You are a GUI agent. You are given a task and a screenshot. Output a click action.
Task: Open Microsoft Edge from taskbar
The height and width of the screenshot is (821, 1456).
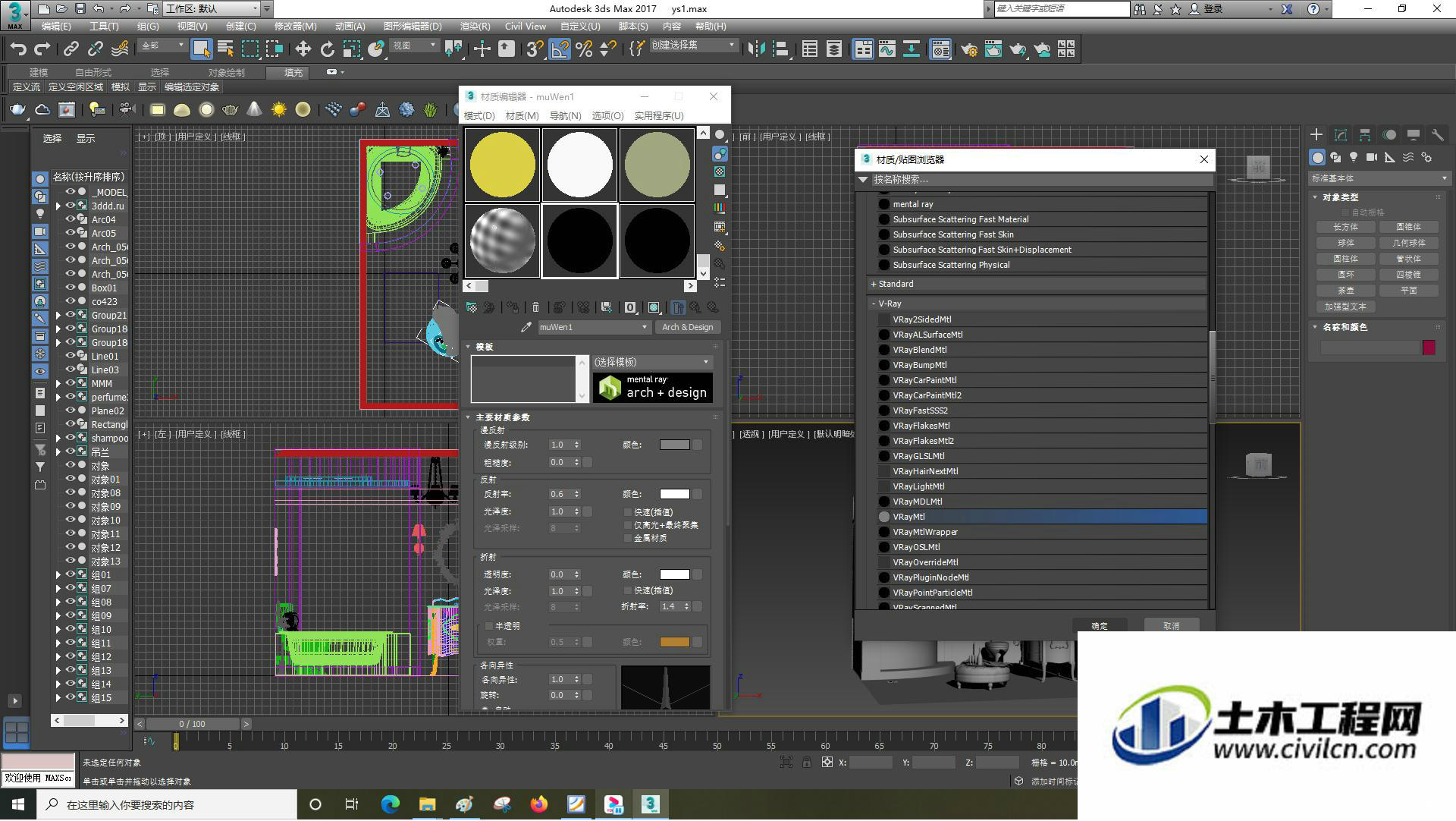point(390,804)
